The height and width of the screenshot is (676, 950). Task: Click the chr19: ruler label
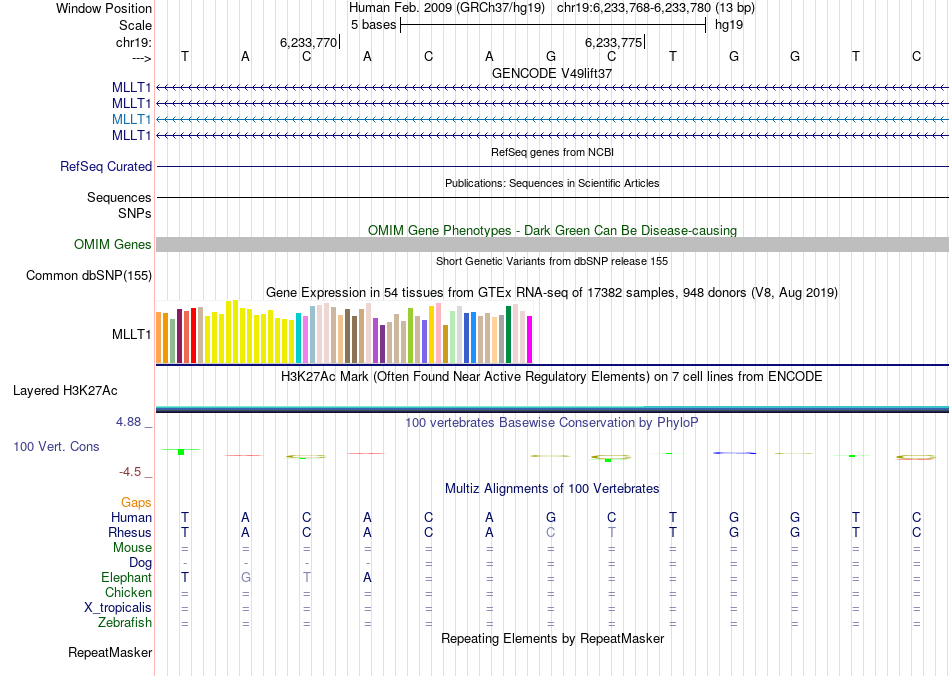(x=133, y=42)
